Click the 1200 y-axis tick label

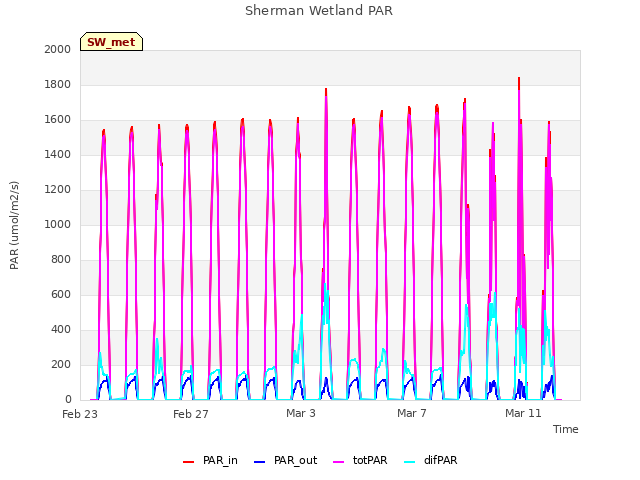58,189
